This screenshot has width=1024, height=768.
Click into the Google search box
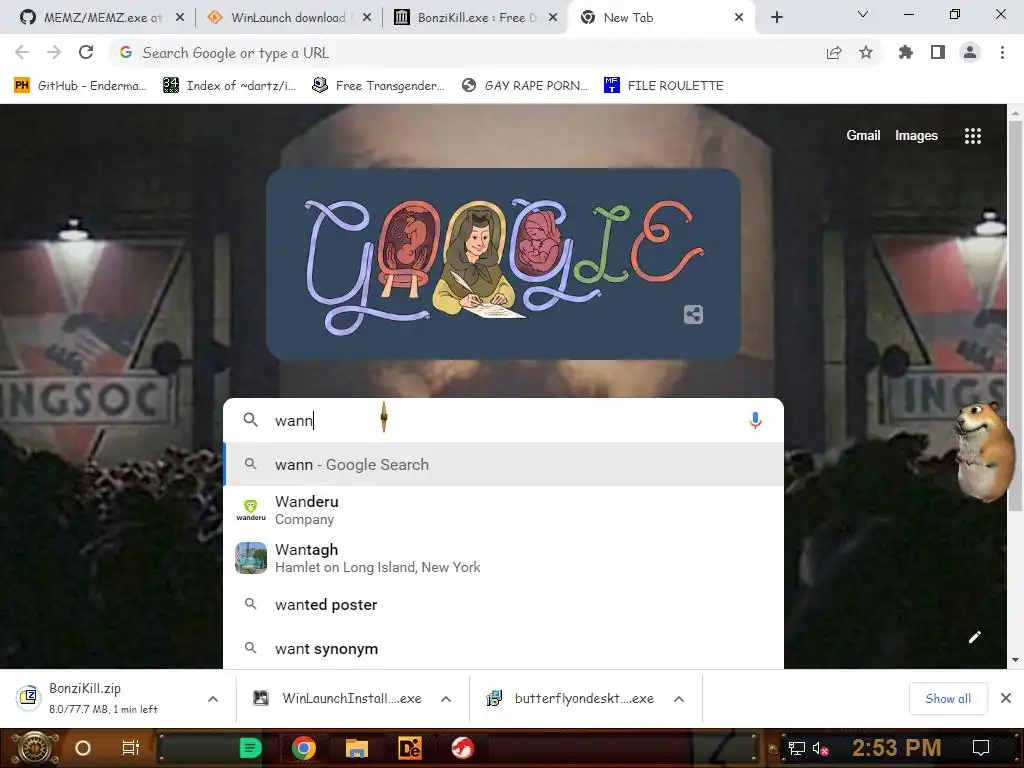coord(503,420)
